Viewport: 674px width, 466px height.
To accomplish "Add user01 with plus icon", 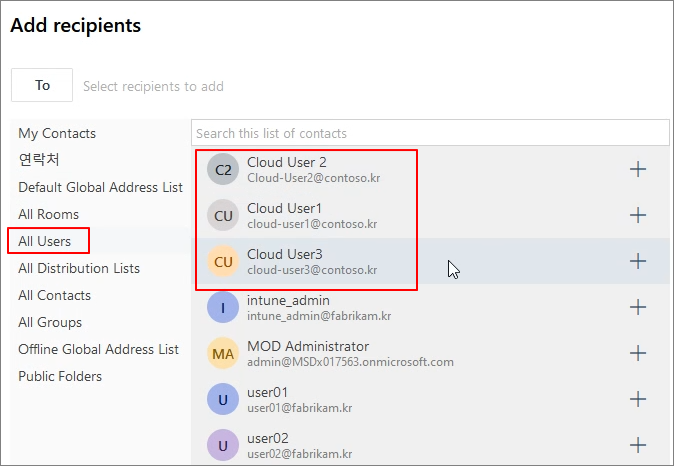I will pyautogui.click(x=638, y=399).
